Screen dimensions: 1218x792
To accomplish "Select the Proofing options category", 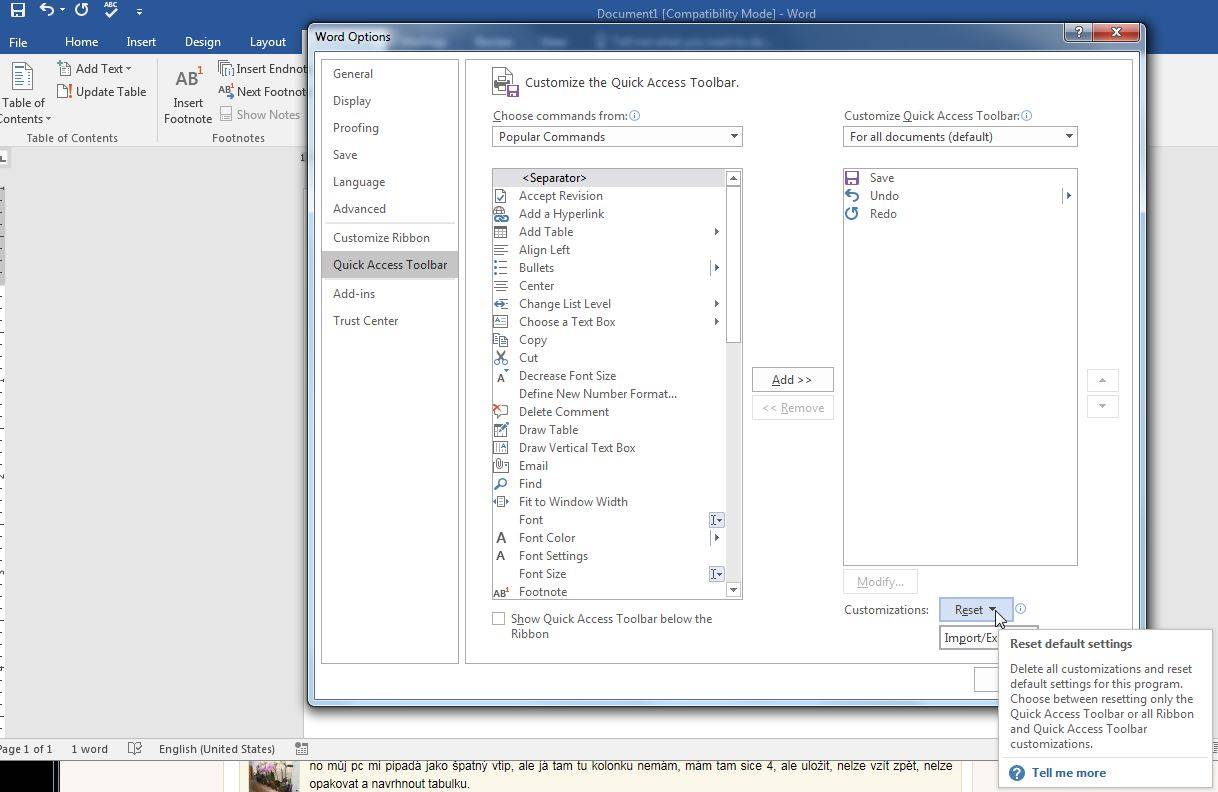I will [x=390, y=128].
